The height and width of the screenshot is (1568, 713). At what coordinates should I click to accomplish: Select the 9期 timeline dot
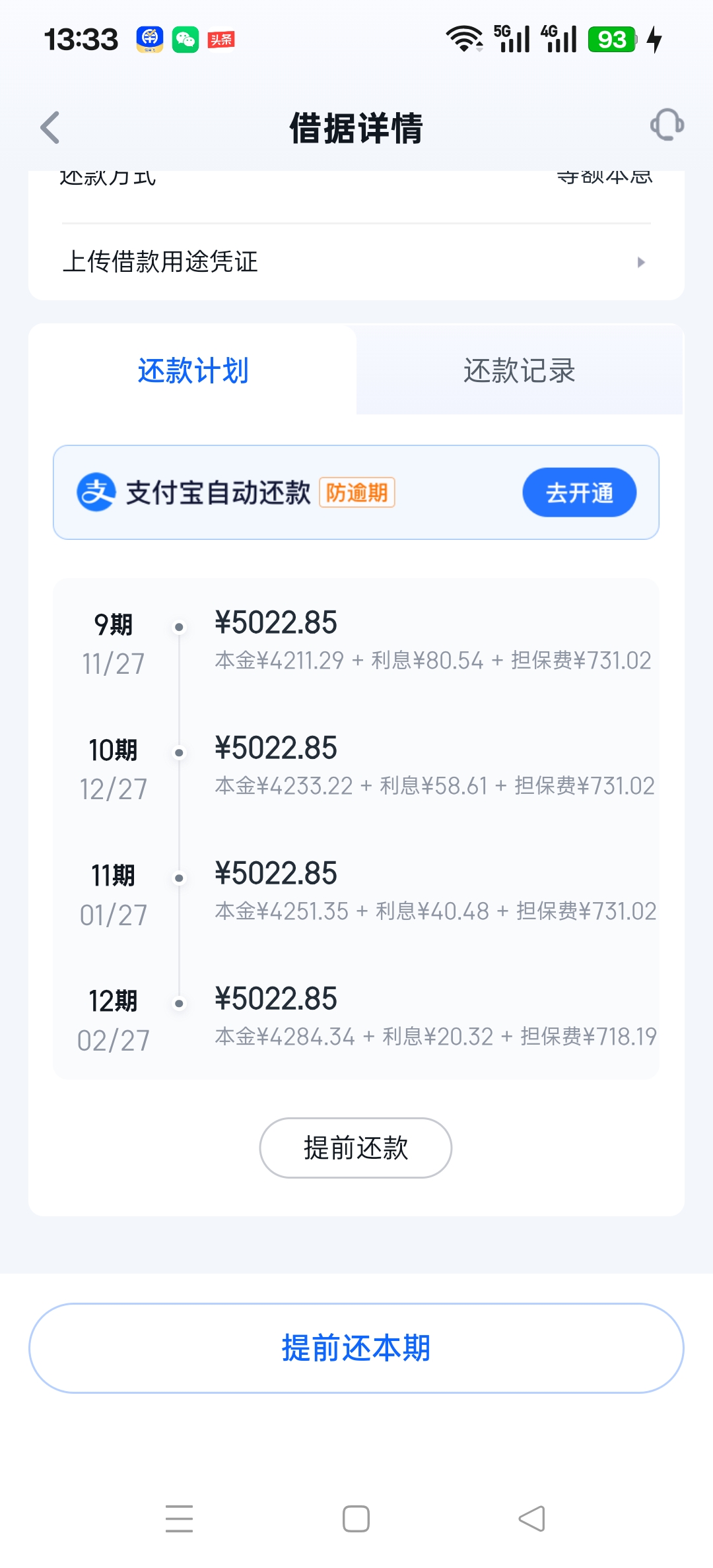179,627
